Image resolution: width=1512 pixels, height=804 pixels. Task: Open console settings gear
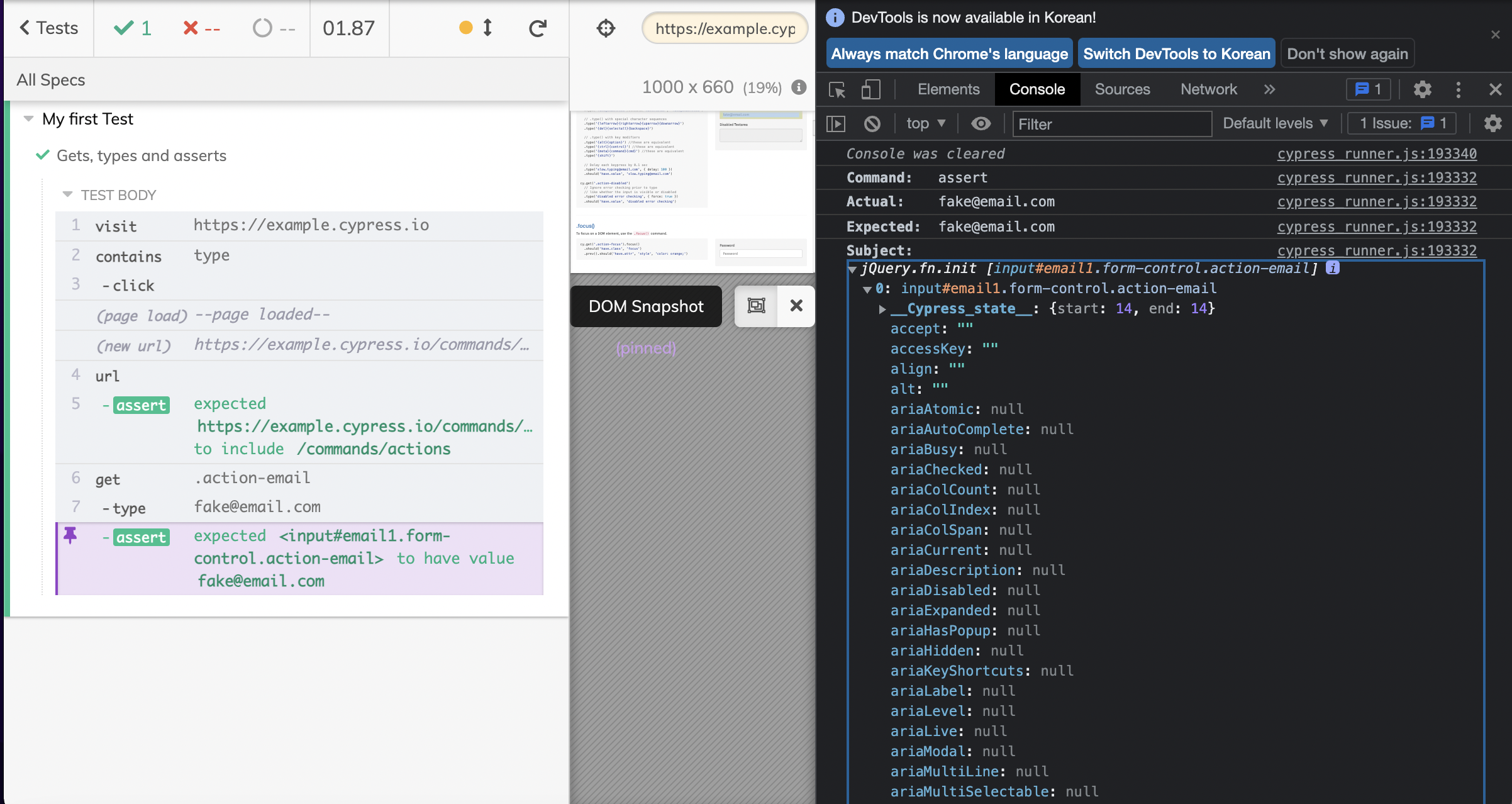(x=1493, y=123)
